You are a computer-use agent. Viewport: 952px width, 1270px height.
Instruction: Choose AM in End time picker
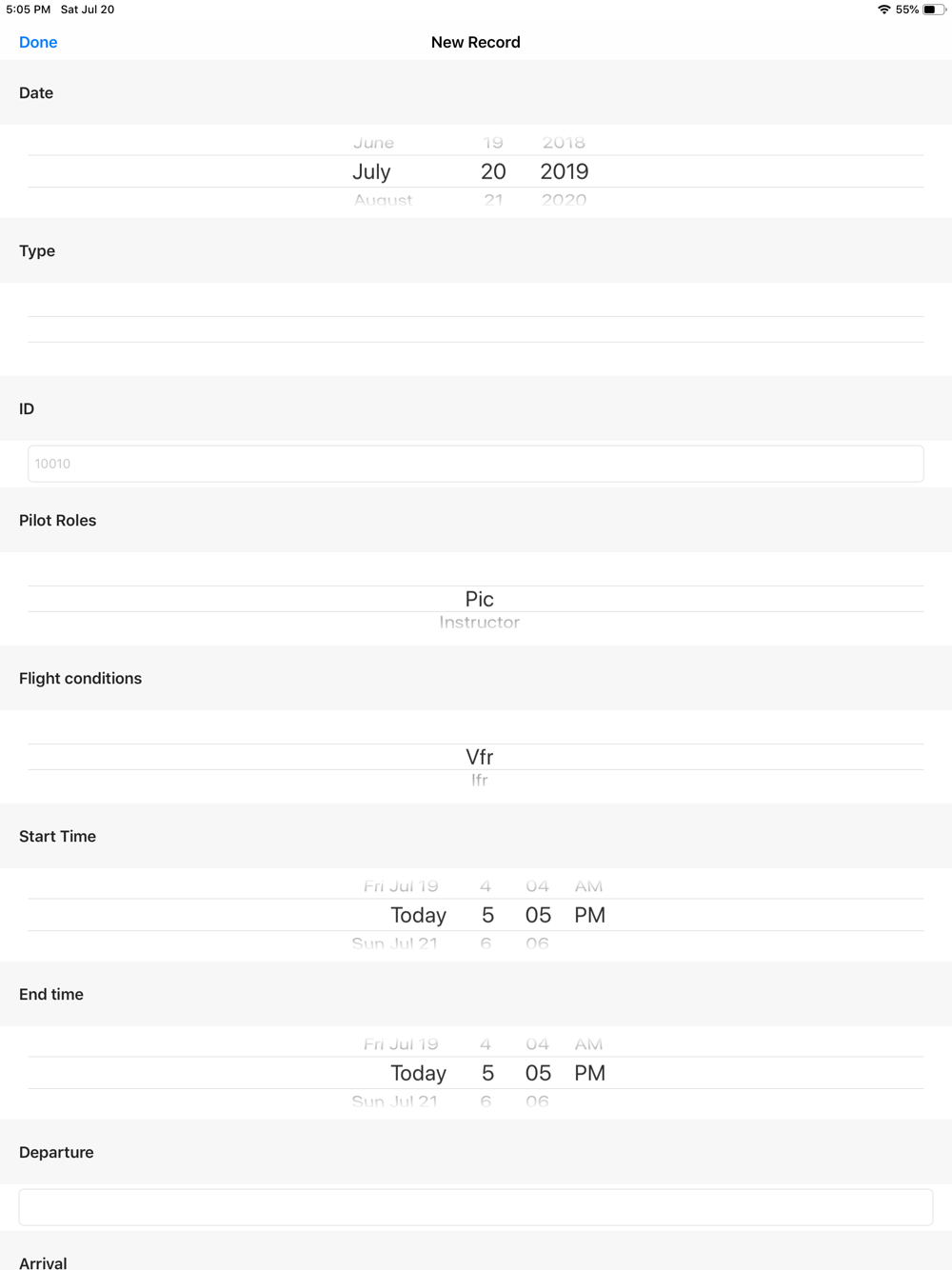588,1044
